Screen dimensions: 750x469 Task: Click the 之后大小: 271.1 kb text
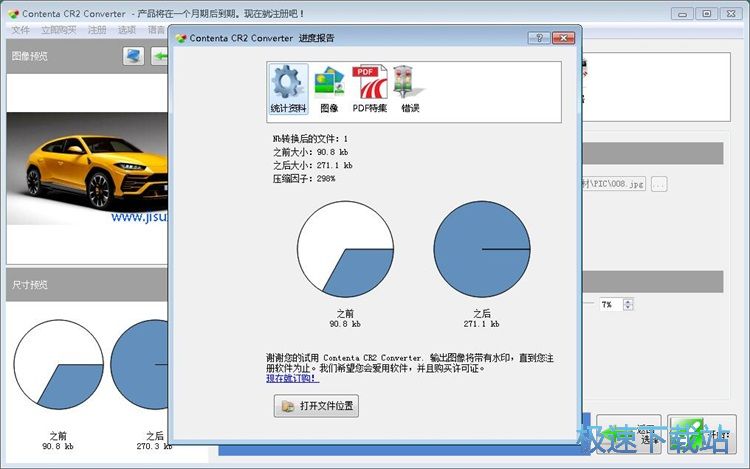pyautogui.click(x=312, y=165)
